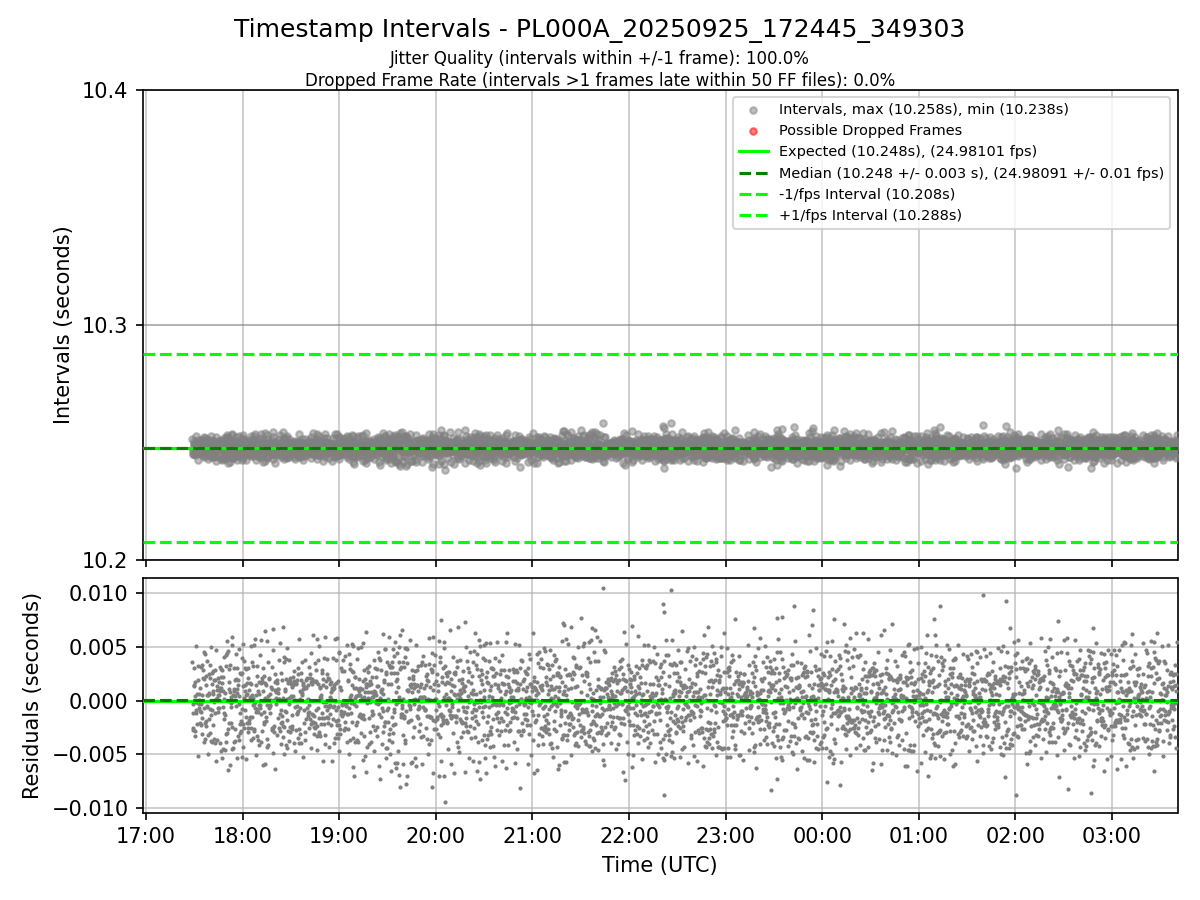The image size is (1200, 900).
Task: Click the gray dot marker for the Intervals legend entry
Action: (754, 110)
